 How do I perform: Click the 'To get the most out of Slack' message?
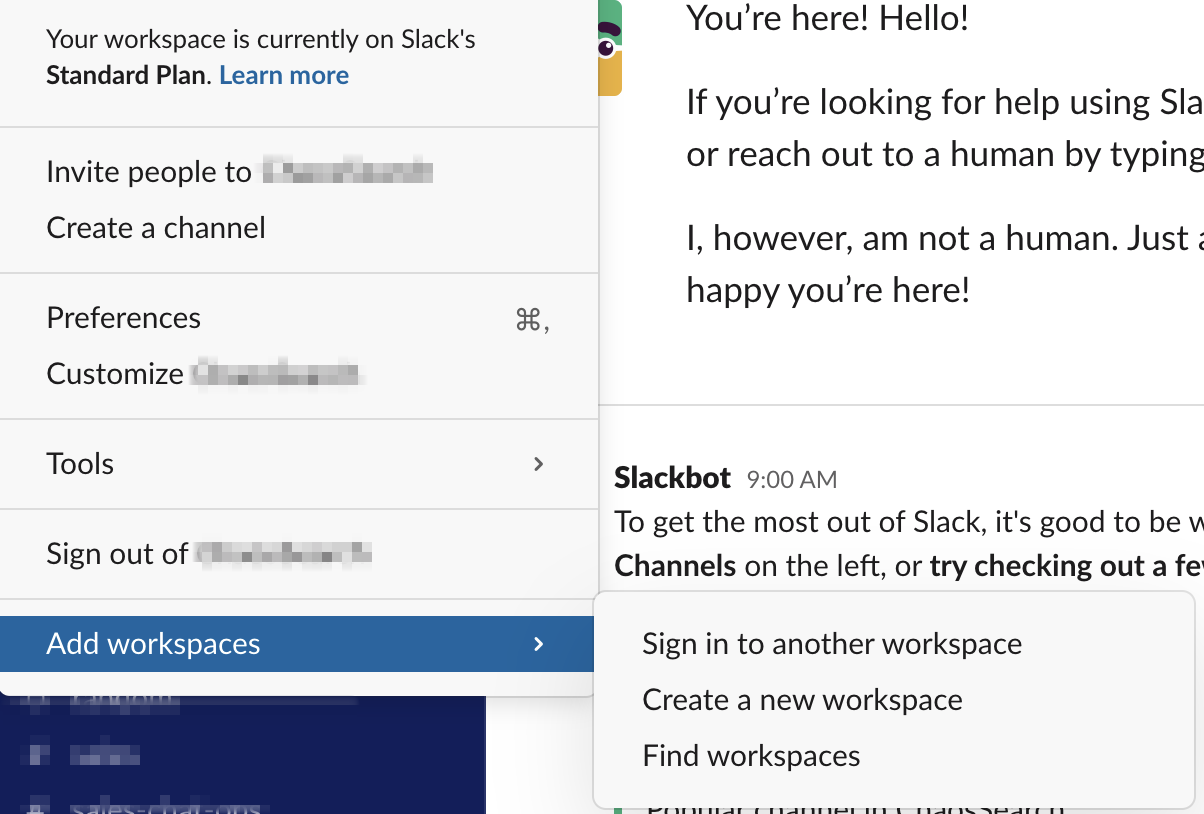pyautogui.click(x=909, y=543)
